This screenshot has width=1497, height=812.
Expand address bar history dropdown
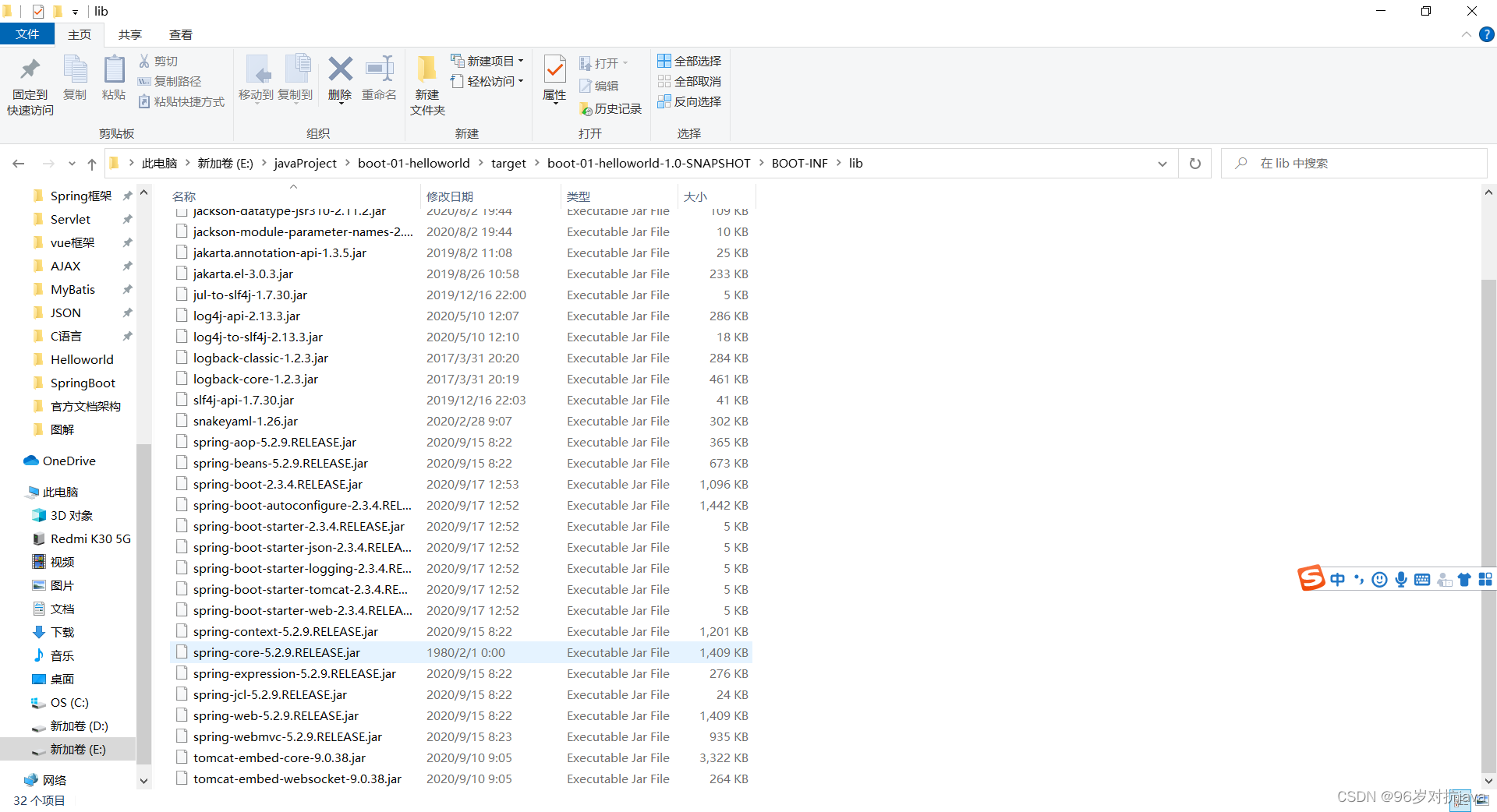1162,164
